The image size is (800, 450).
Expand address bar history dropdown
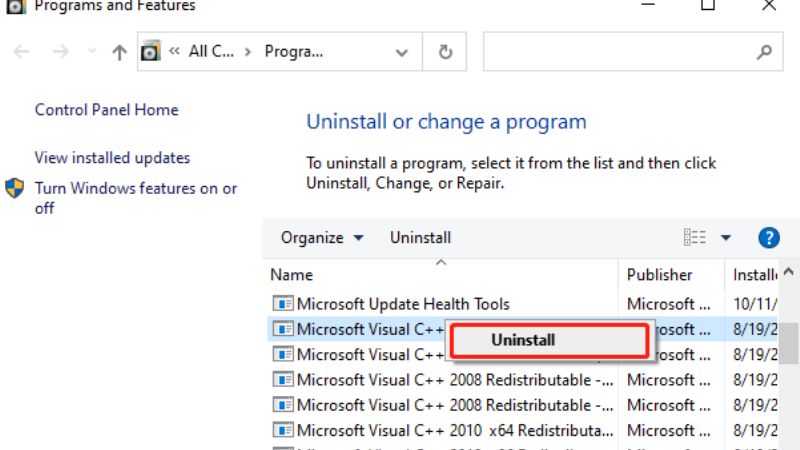402,52
